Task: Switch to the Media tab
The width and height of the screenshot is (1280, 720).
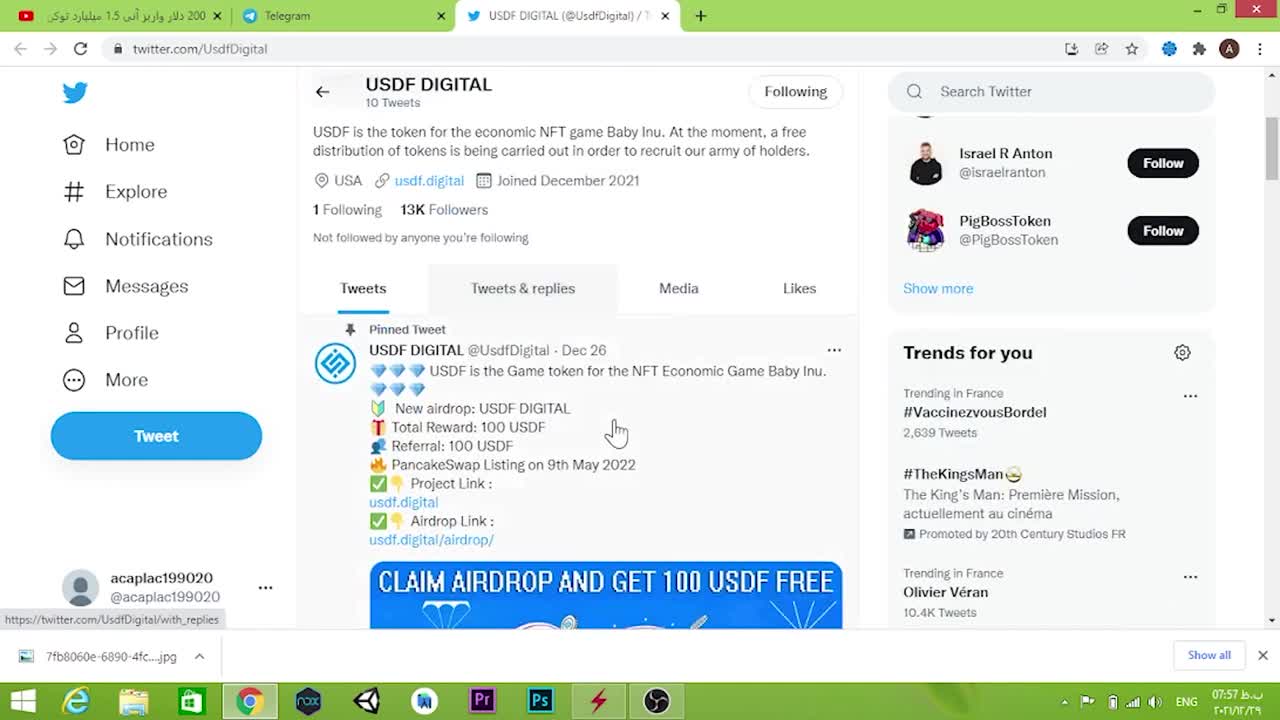Action: [678, 289]
